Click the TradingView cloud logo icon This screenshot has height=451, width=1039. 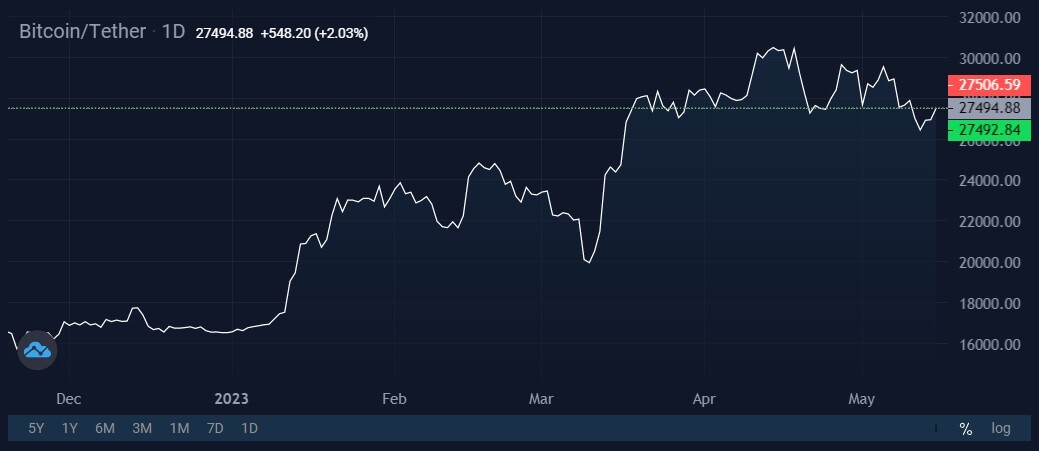(37, 350)
